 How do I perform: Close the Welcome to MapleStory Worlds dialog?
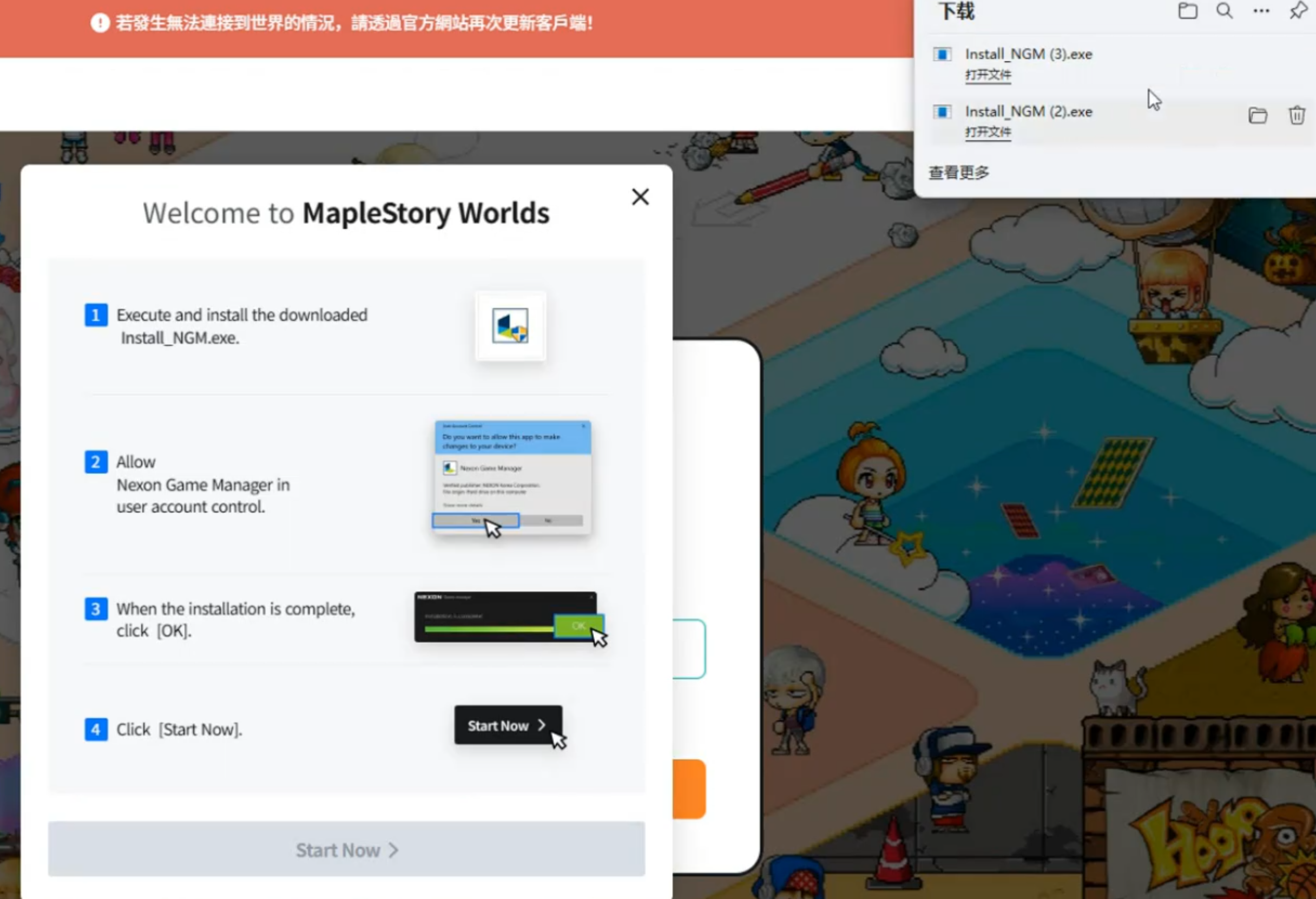pos(640,197)
